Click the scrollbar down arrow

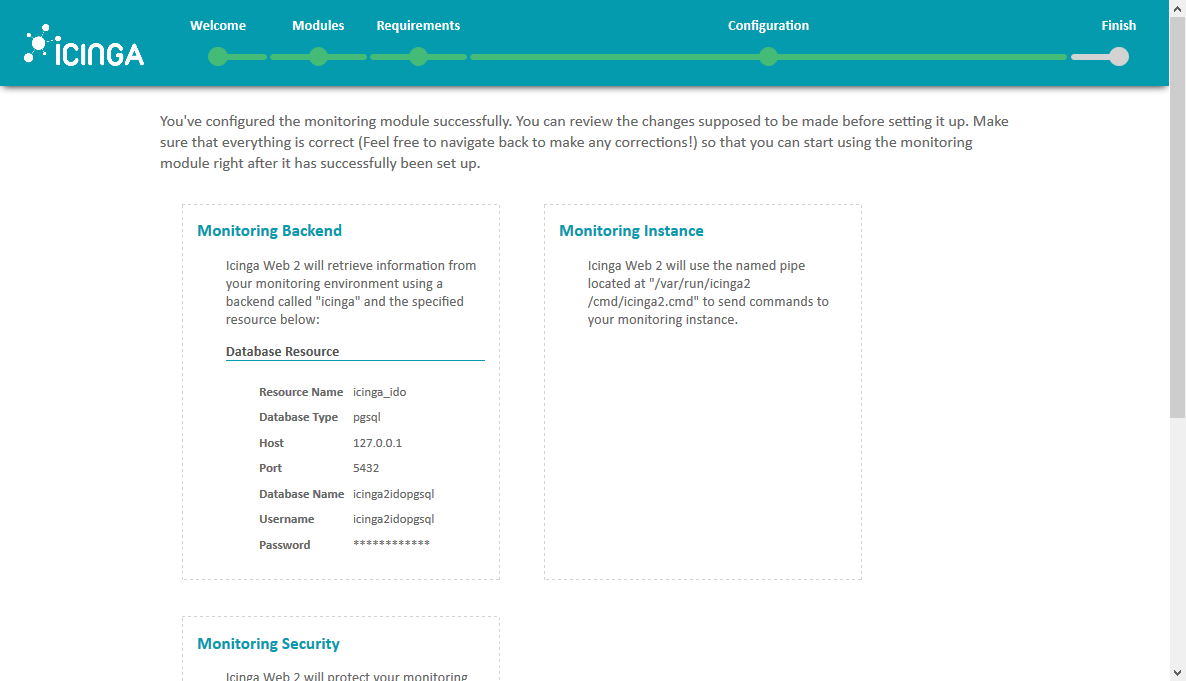pyautogui.click(x=1178, y=672)
